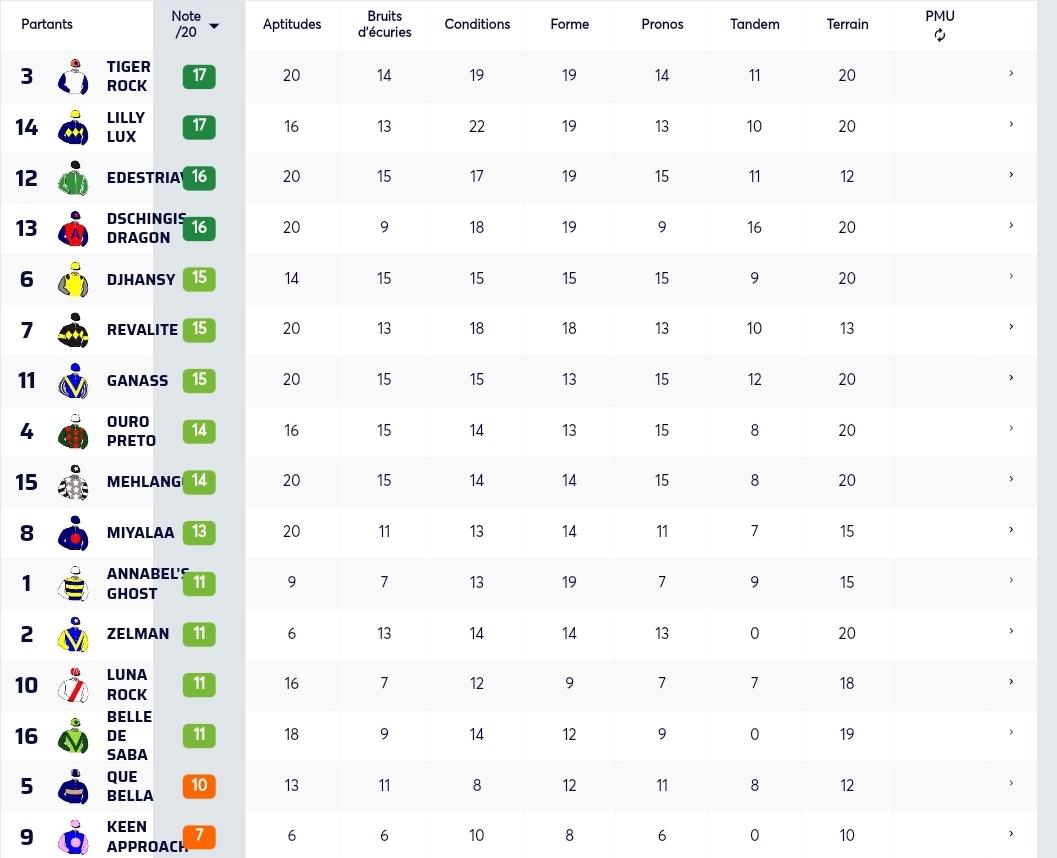Screen dimensions: 1057x858
Task: Click Revalite's black and yellow silk icon
Action: coord(73,330)
